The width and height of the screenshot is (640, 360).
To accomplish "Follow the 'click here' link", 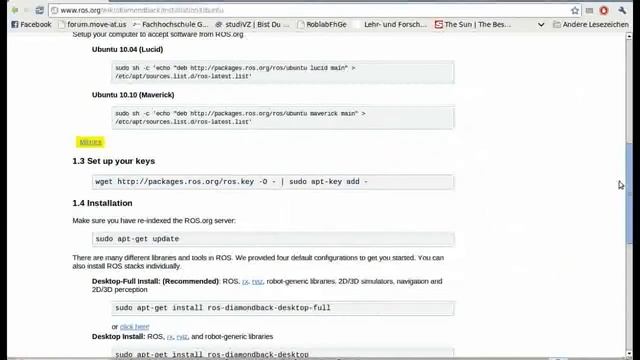I will click(134, 327).
